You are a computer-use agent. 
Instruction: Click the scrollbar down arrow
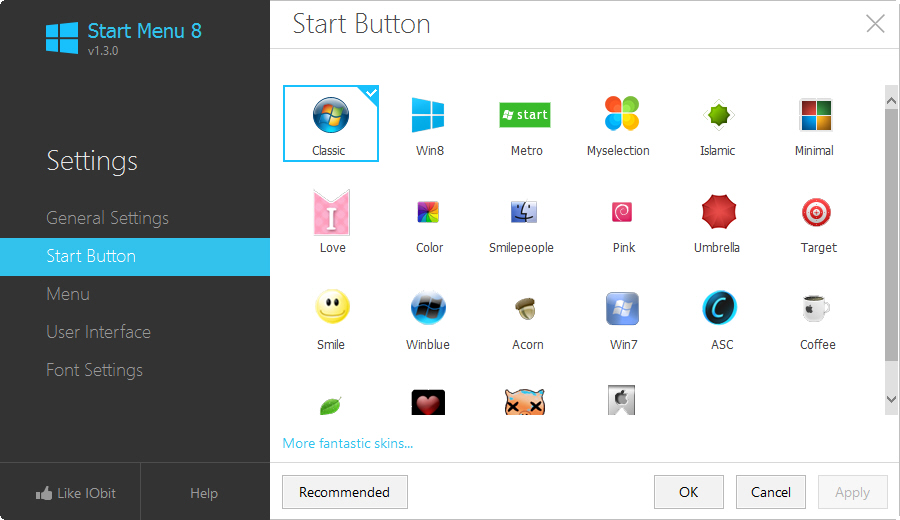coord(891,399)
